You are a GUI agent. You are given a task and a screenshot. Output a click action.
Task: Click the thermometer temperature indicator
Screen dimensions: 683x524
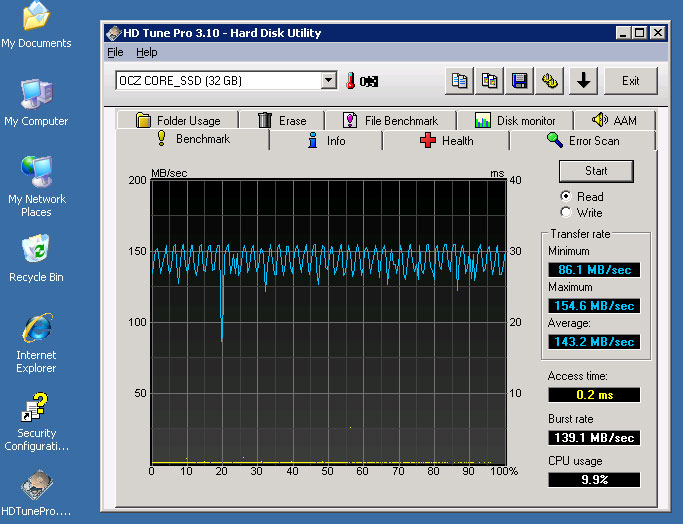click(351, 81)
